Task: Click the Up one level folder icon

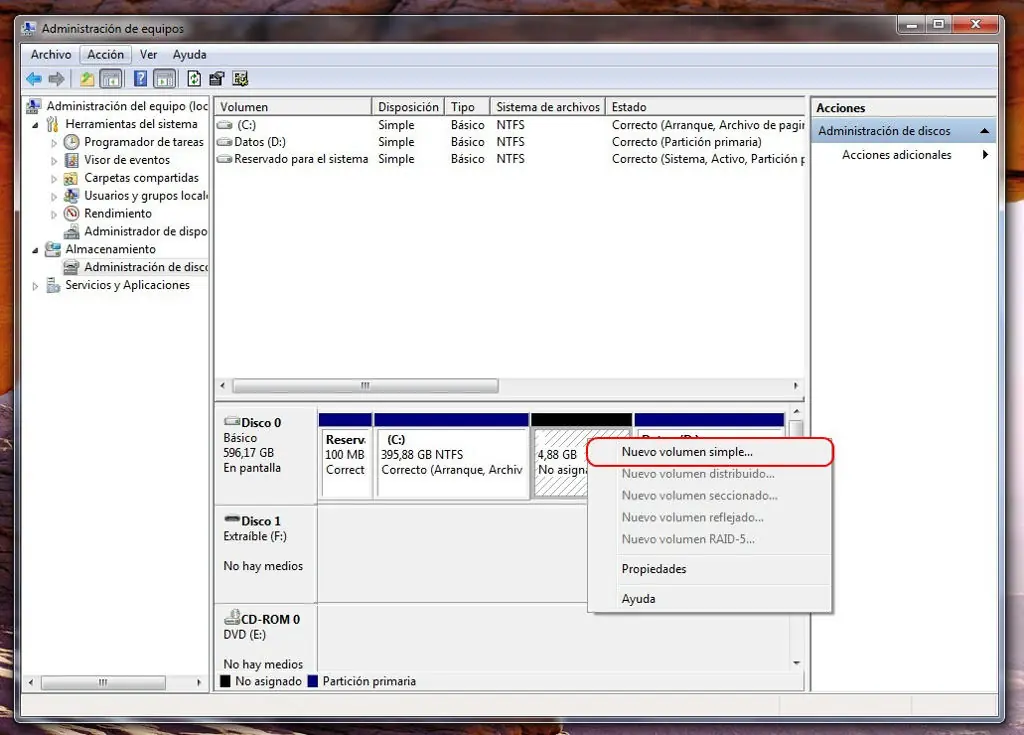Action: 88,79
